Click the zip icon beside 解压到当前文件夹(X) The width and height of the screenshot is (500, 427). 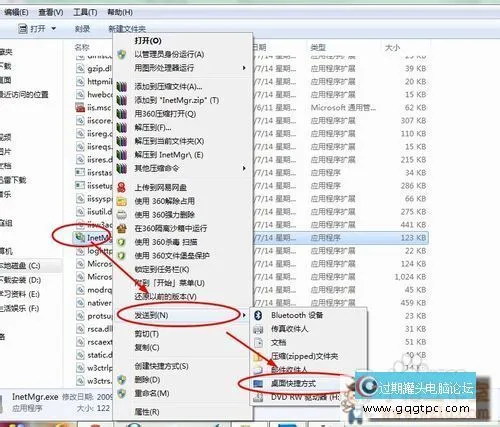click(122, 141)
